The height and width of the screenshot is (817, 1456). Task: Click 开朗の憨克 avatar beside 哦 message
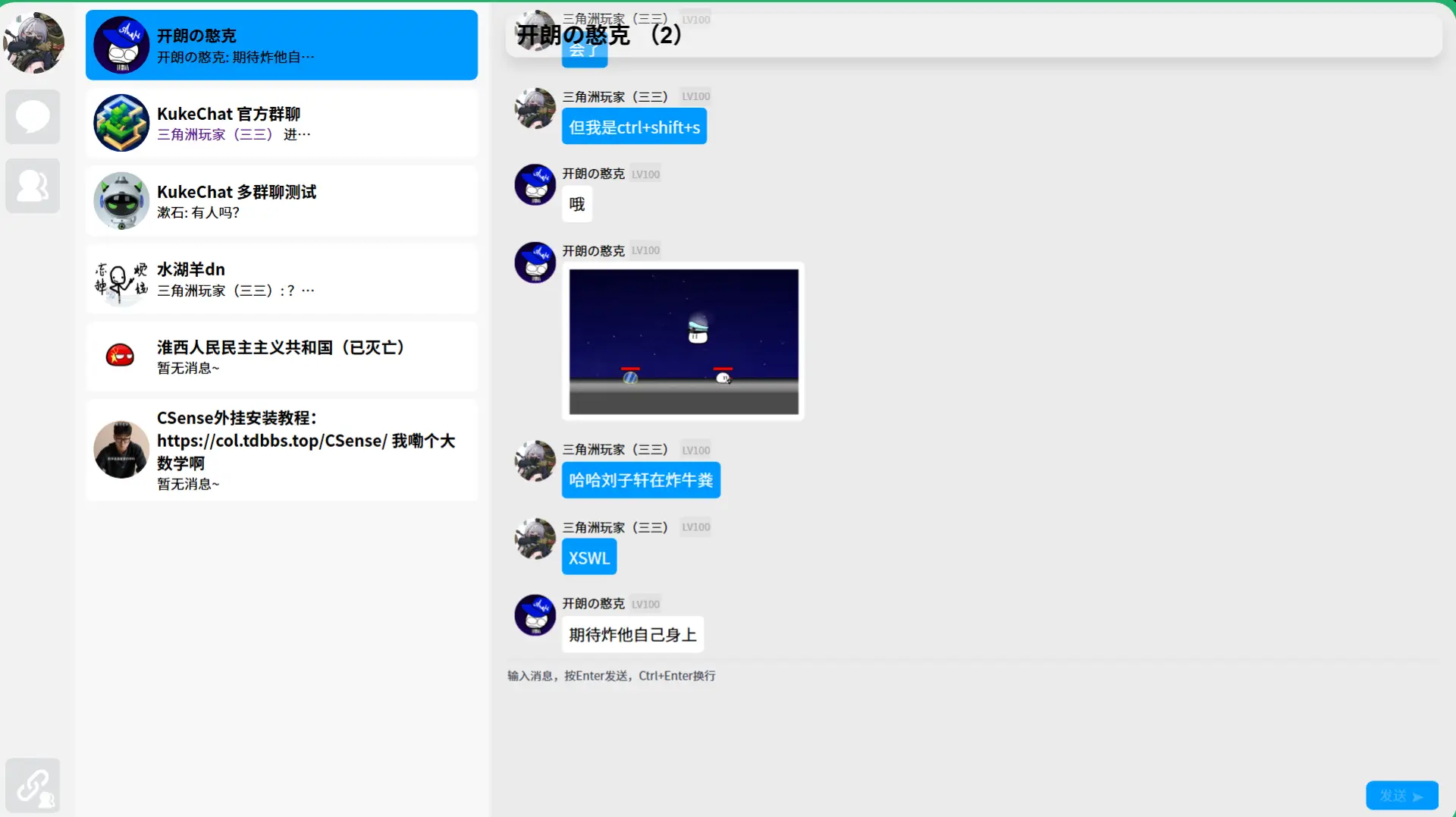535,185
